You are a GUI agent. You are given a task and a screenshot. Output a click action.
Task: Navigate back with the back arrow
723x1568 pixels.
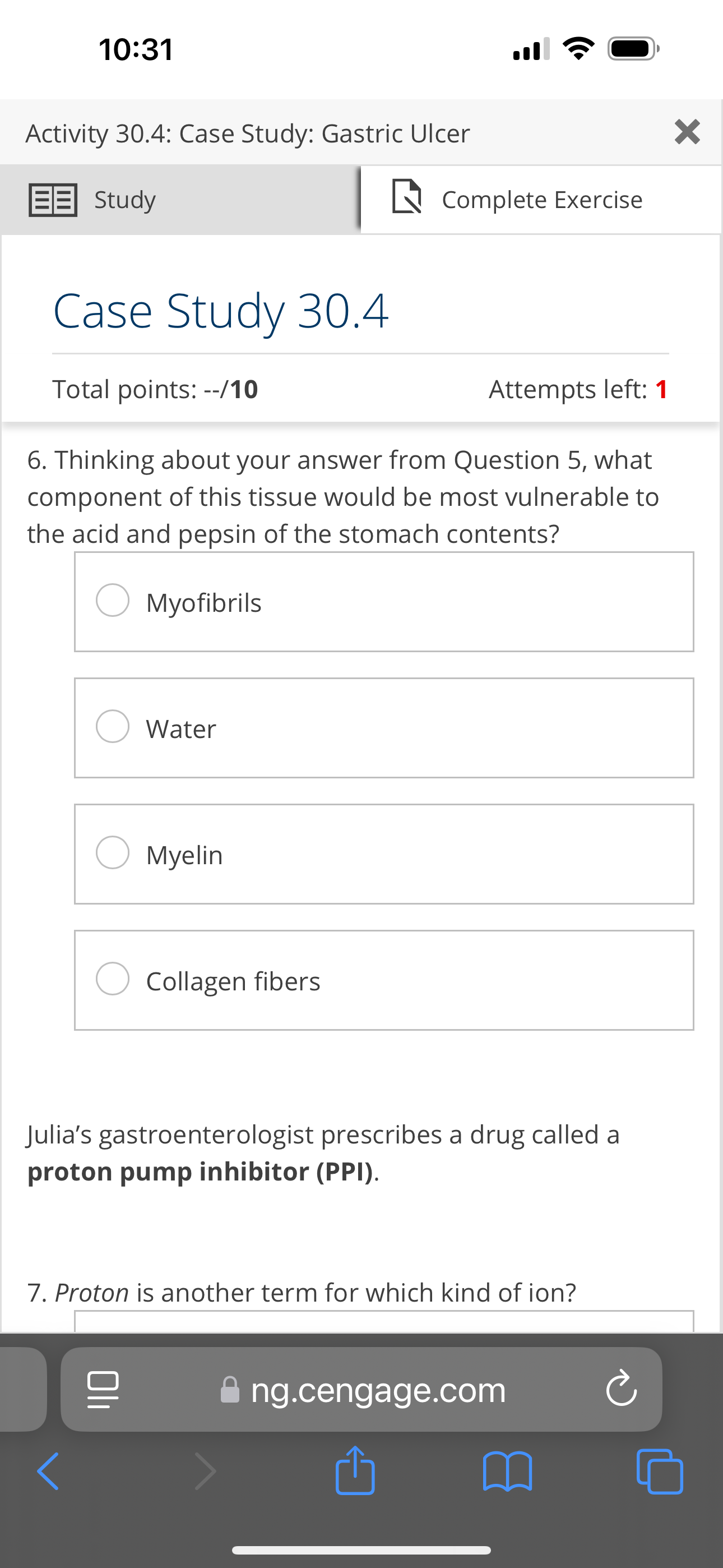(48, 1473)
